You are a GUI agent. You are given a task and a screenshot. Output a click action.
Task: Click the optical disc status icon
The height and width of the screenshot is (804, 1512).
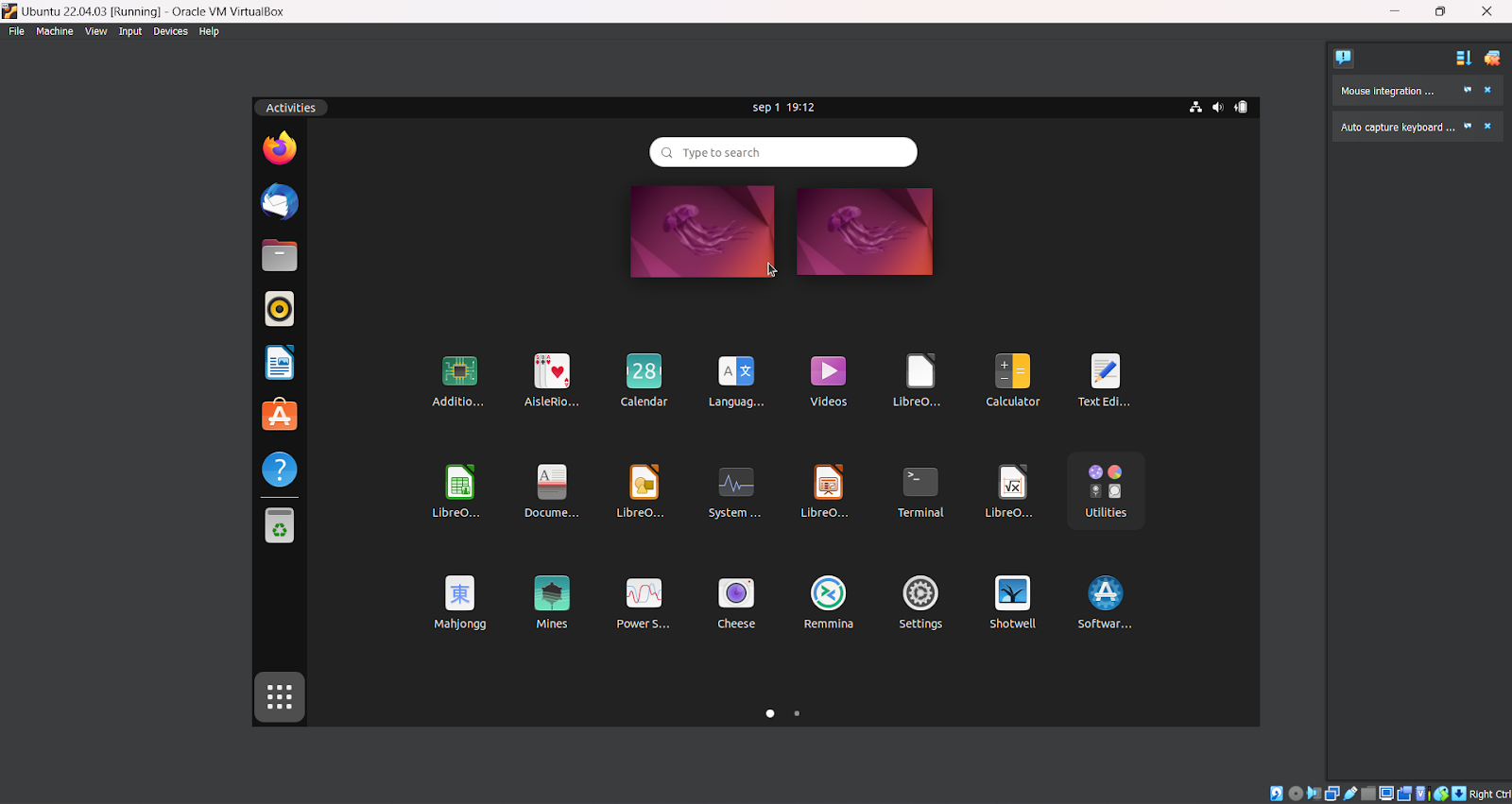(x=1296, y=794)
